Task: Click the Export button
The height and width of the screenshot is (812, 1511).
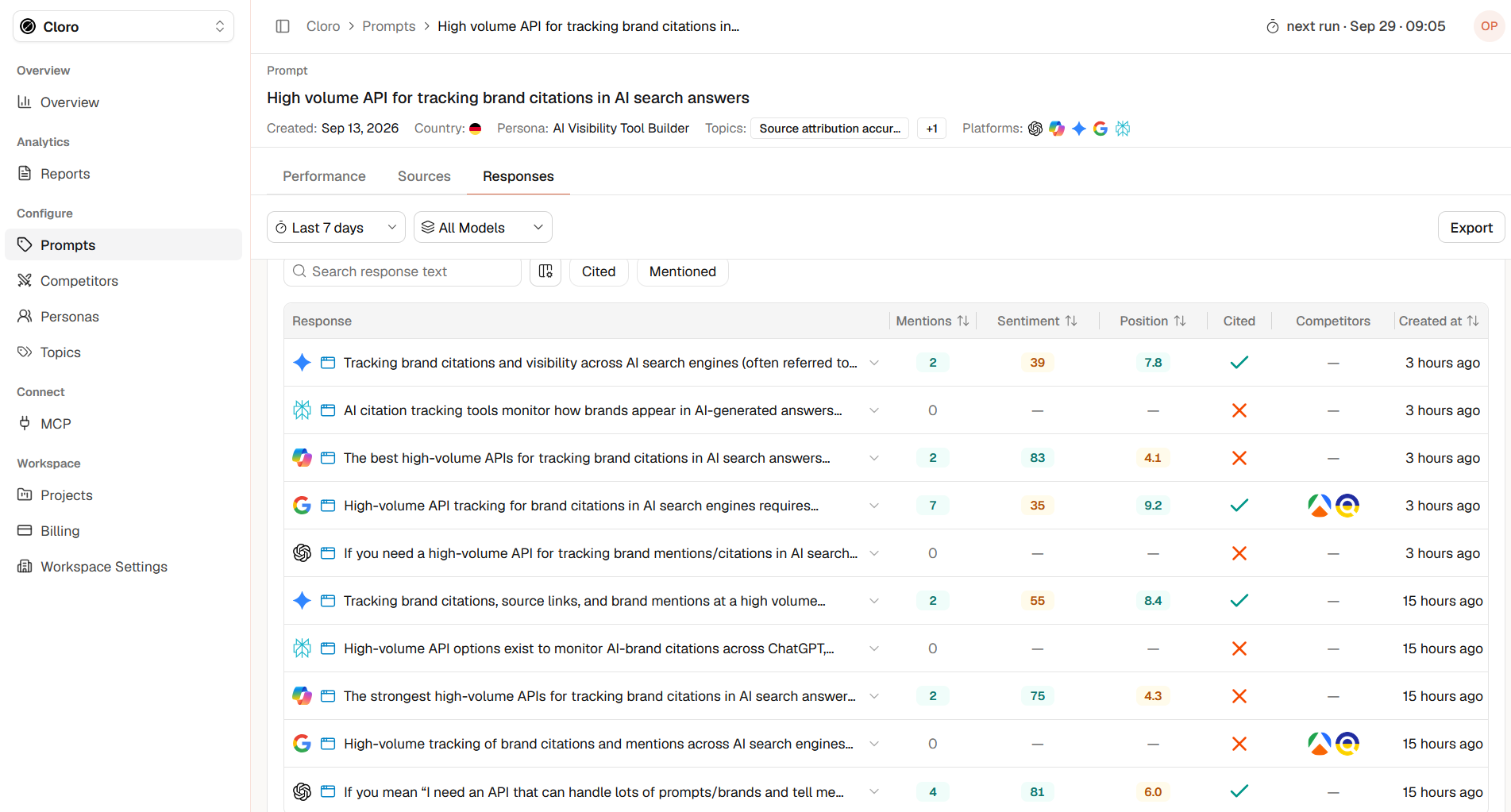Action: 1471,228
